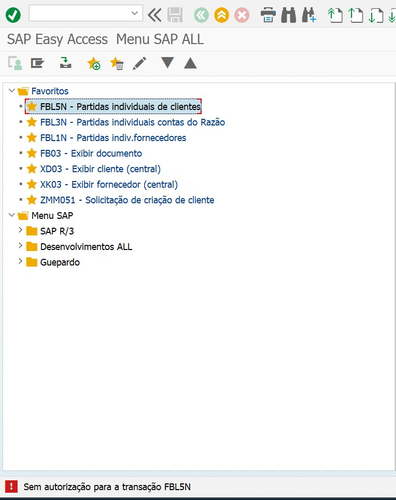Select the Desenvolvimentos ALL folder label
The image size is (396, 500).
[86, 247]
